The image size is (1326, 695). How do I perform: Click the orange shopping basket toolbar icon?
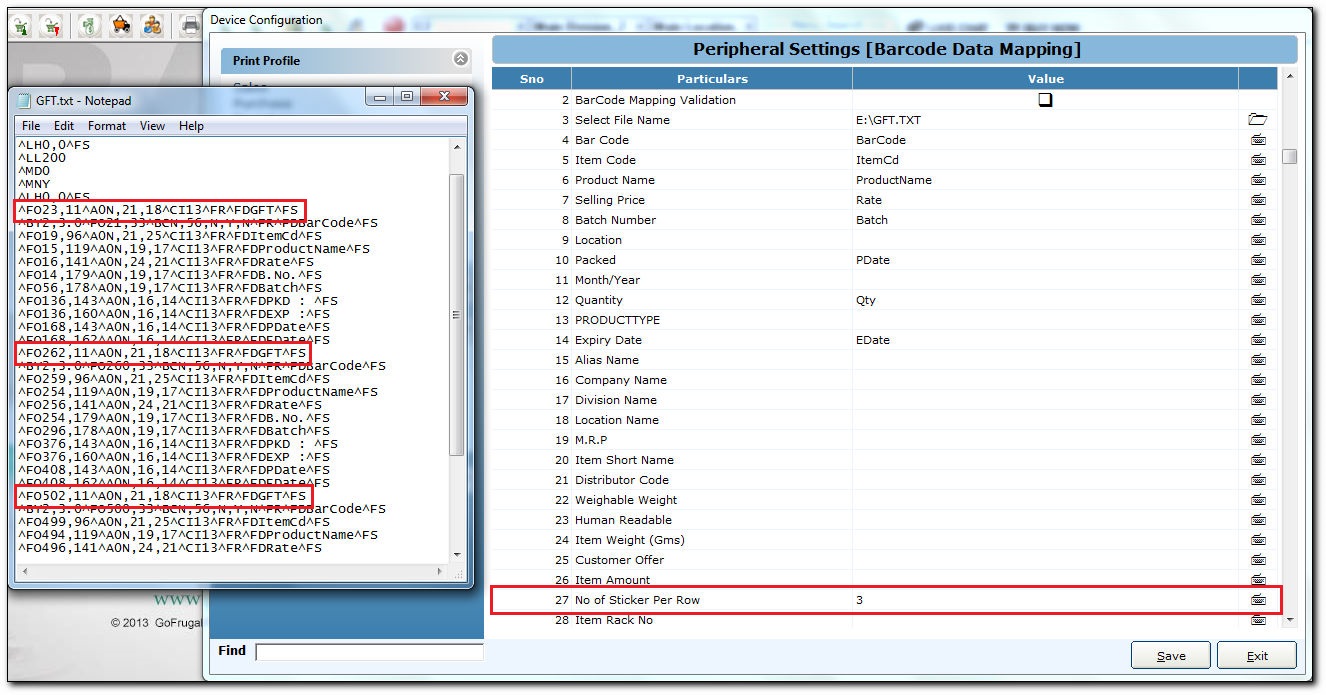pyautogui.click(x=121, y=24)
